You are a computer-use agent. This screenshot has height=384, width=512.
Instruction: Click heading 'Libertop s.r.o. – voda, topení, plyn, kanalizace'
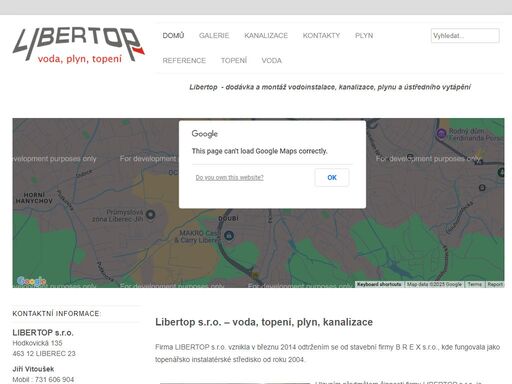pos(264,322)
